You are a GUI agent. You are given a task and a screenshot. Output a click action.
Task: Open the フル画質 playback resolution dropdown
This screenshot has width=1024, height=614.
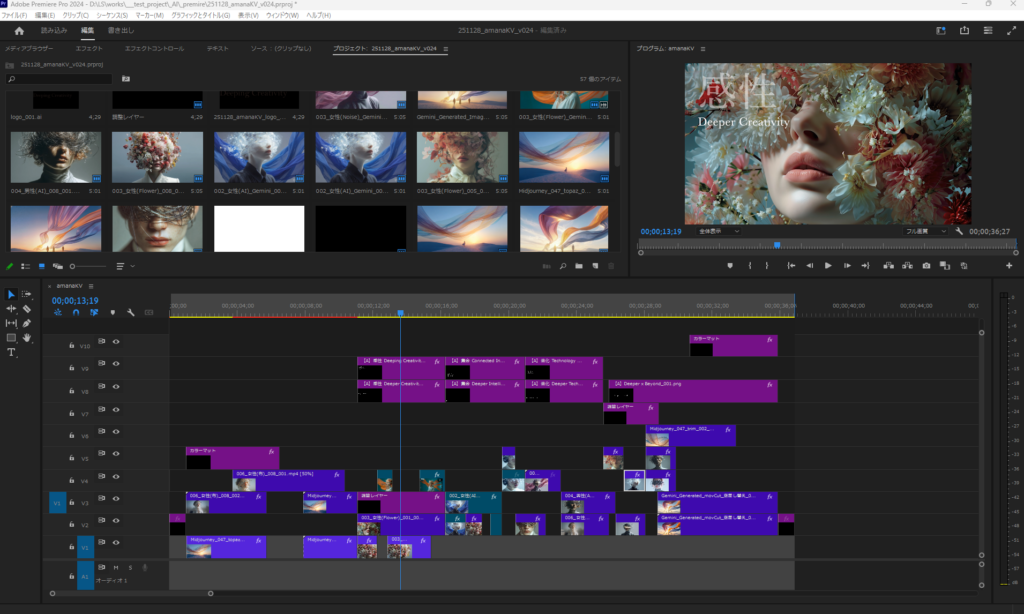pos(925,231)
